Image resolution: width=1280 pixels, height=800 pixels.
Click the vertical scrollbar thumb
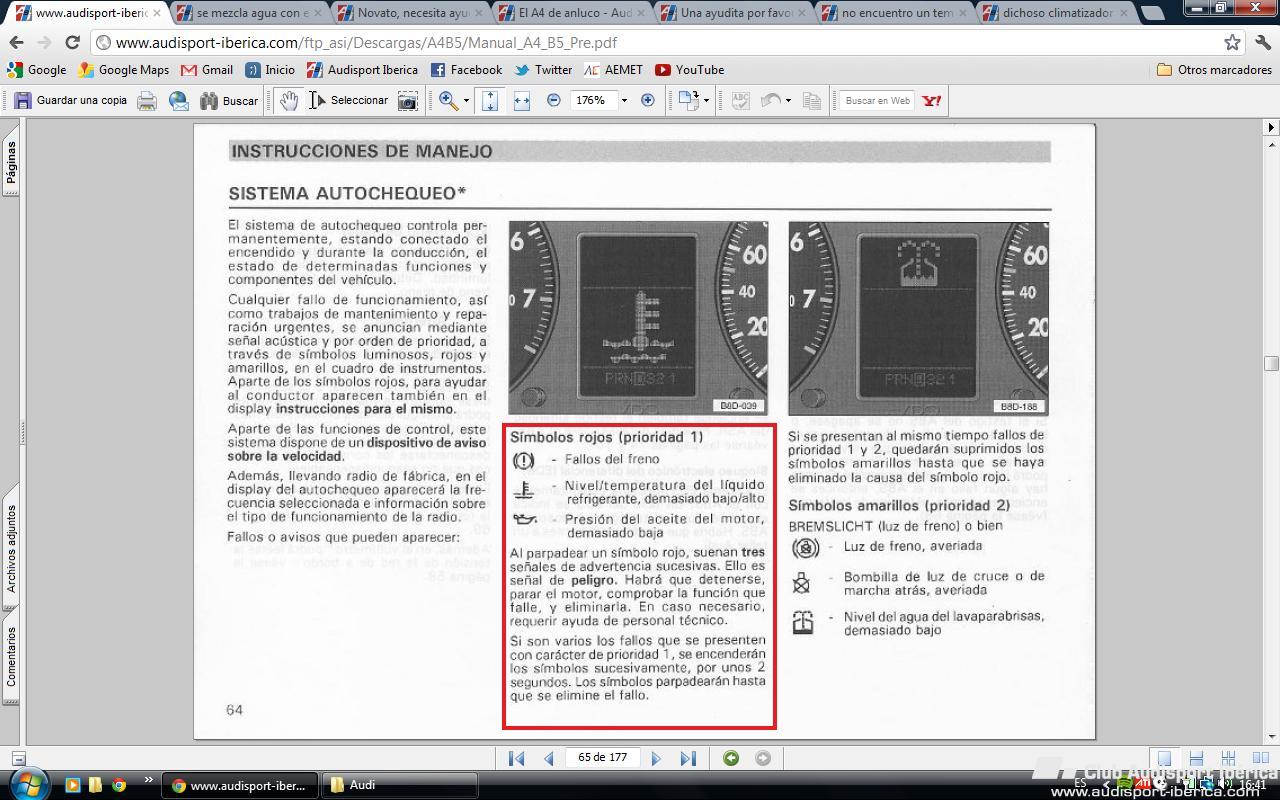pyautogui.click(x=1271, y=363)
